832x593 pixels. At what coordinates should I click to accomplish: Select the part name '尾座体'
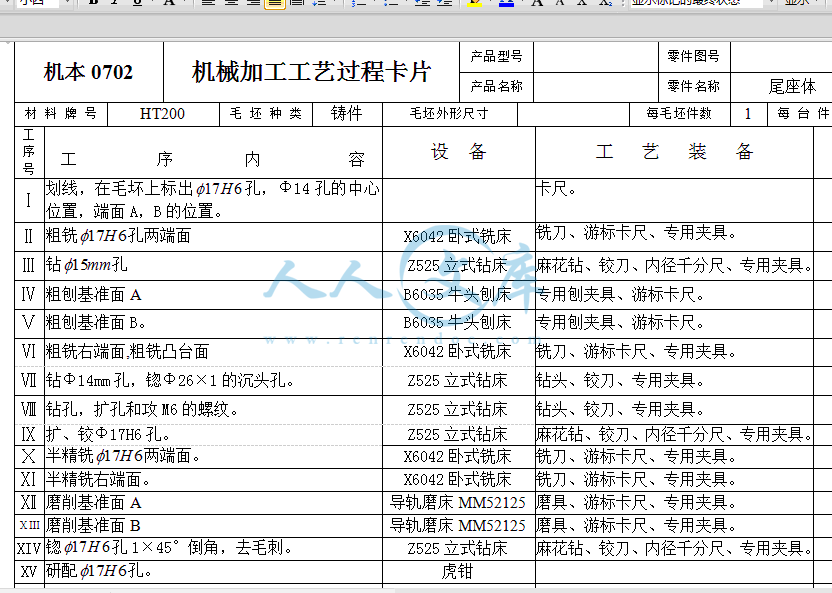792,86
